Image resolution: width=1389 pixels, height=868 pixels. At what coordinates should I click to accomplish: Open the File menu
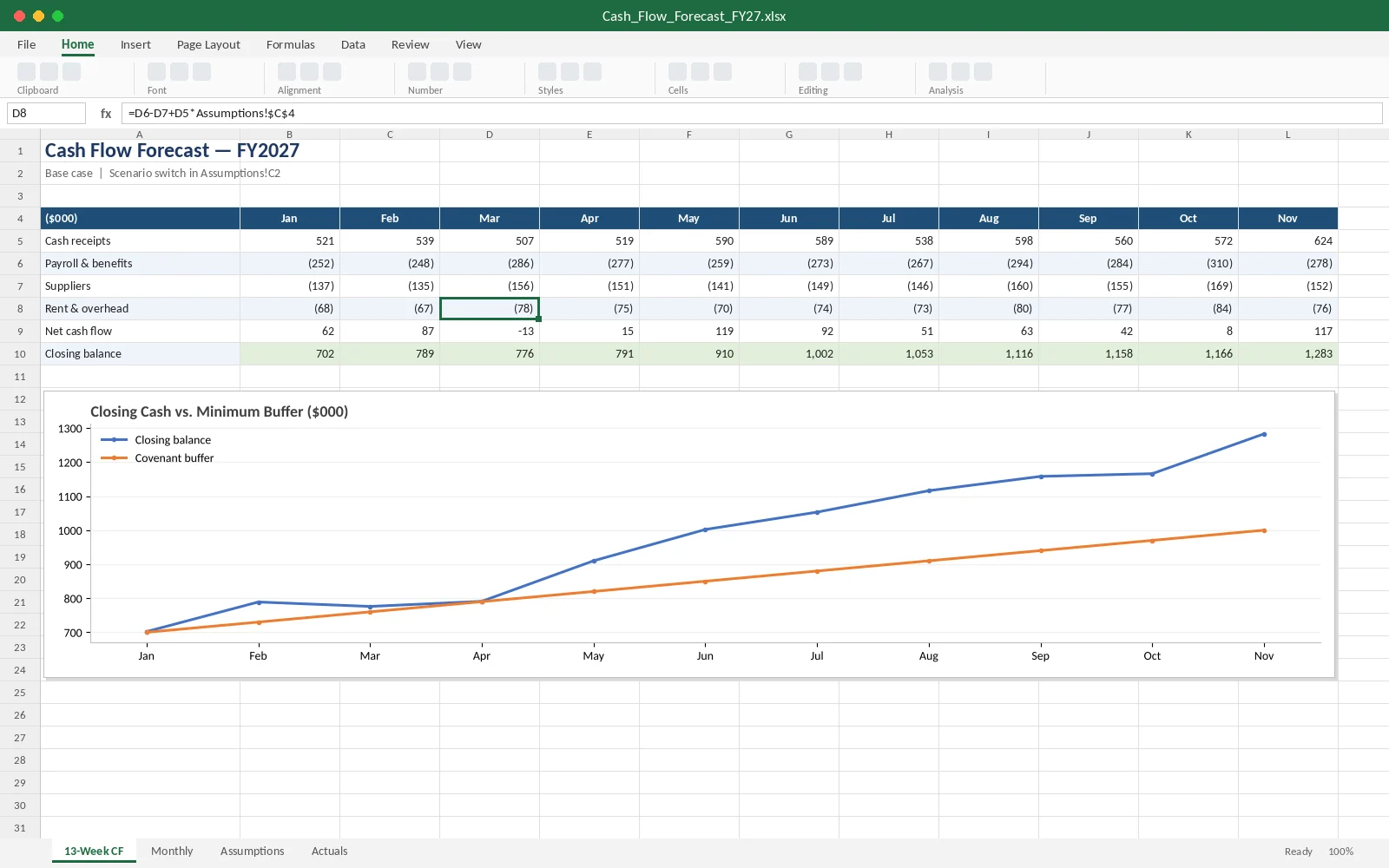pyautogui.click(x=27, y=44)
